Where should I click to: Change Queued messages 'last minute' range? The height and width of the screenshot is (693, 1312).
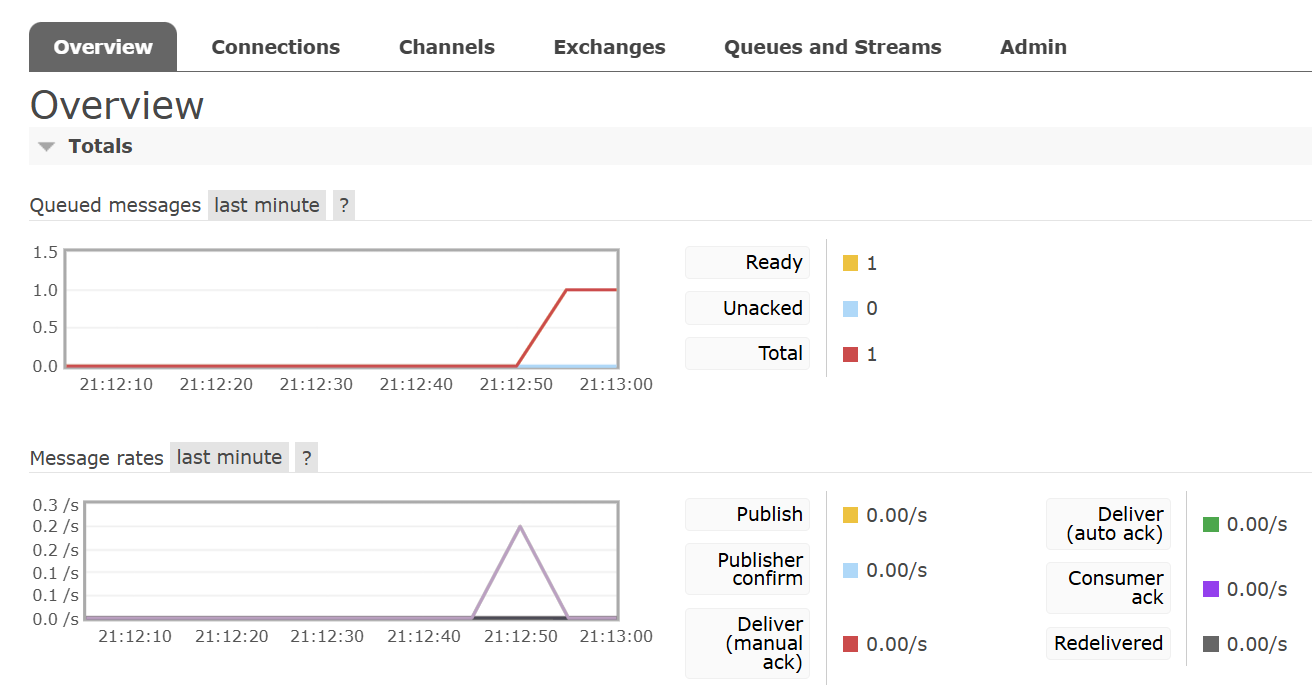[x=267, y=205]
